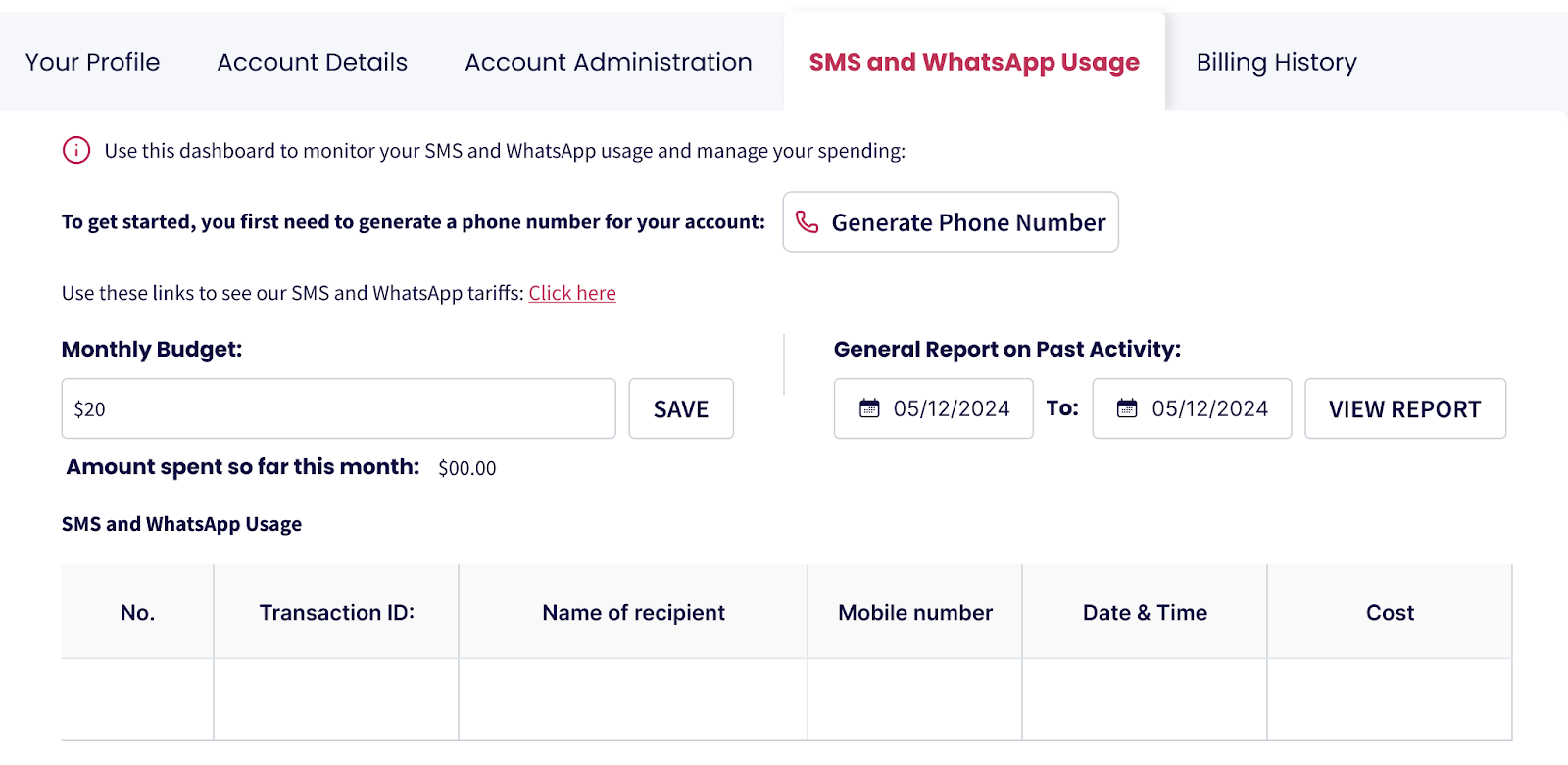Click the end date calendar icon
Screen dimensions: 1568x765
1127,408
